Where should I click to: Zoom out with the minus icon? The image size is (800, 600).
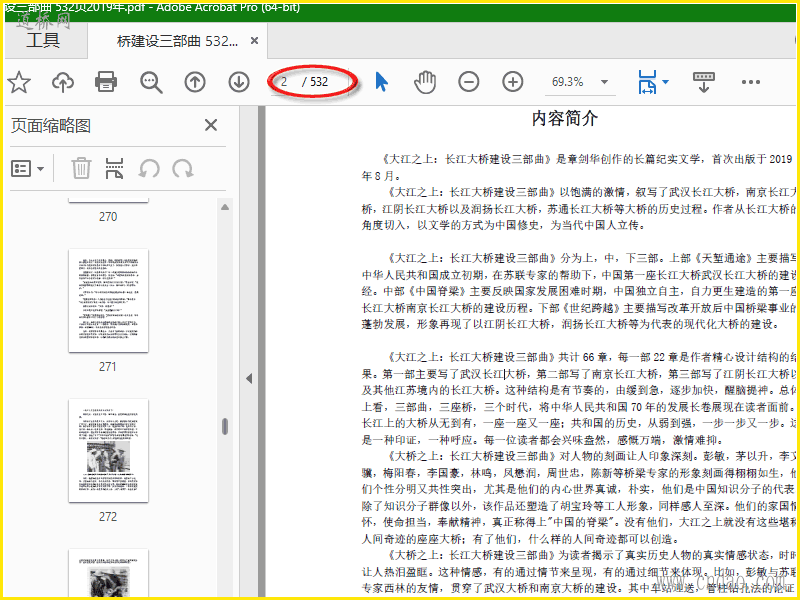point(468,82)
